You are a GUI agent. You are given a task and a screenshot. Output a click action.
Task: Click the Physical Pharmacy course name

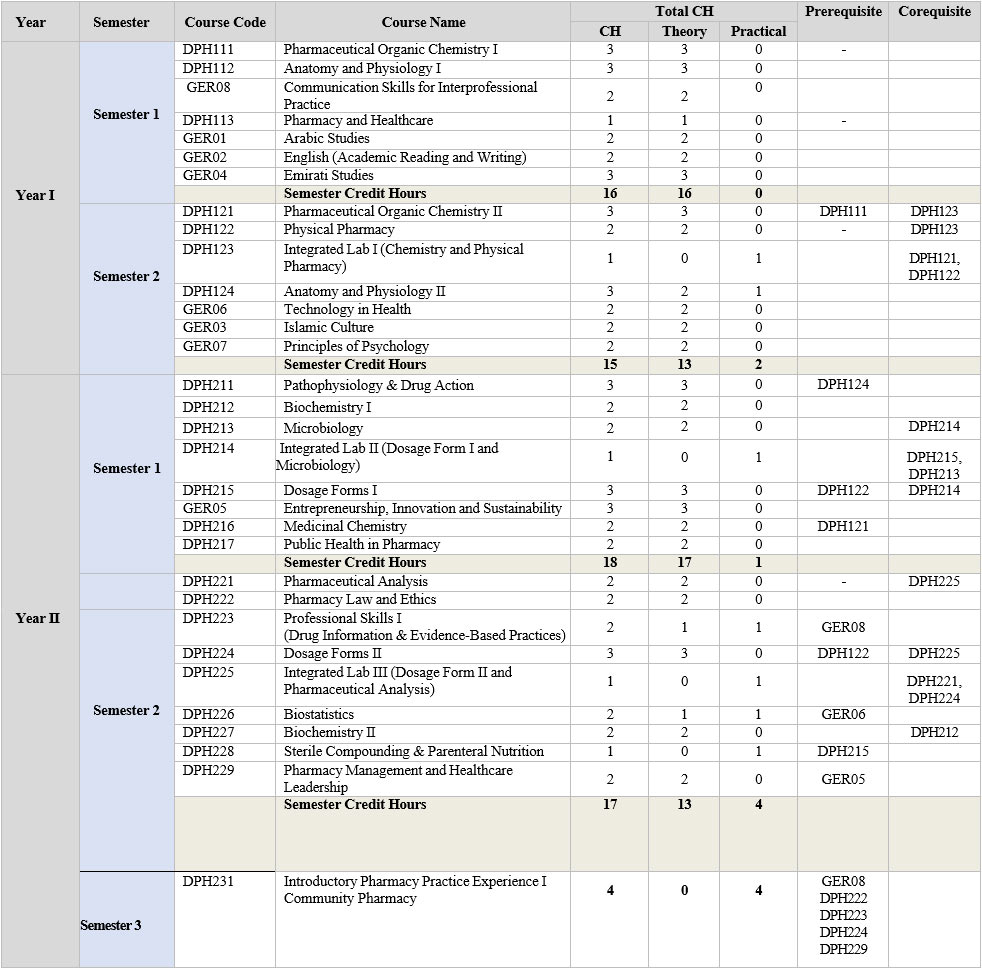pos(339,230)
